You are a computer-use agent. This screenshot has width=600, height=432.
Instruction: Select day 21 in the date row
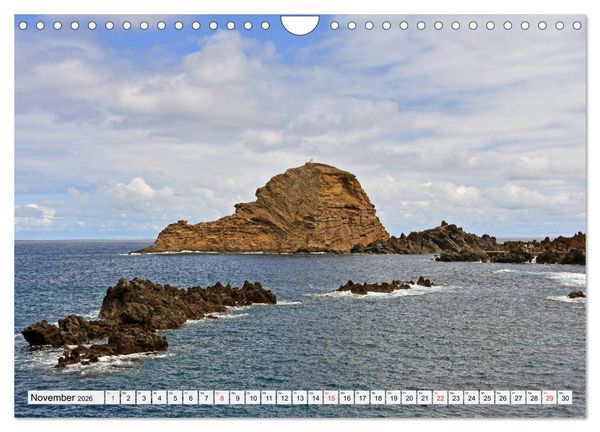coord(425,398)
